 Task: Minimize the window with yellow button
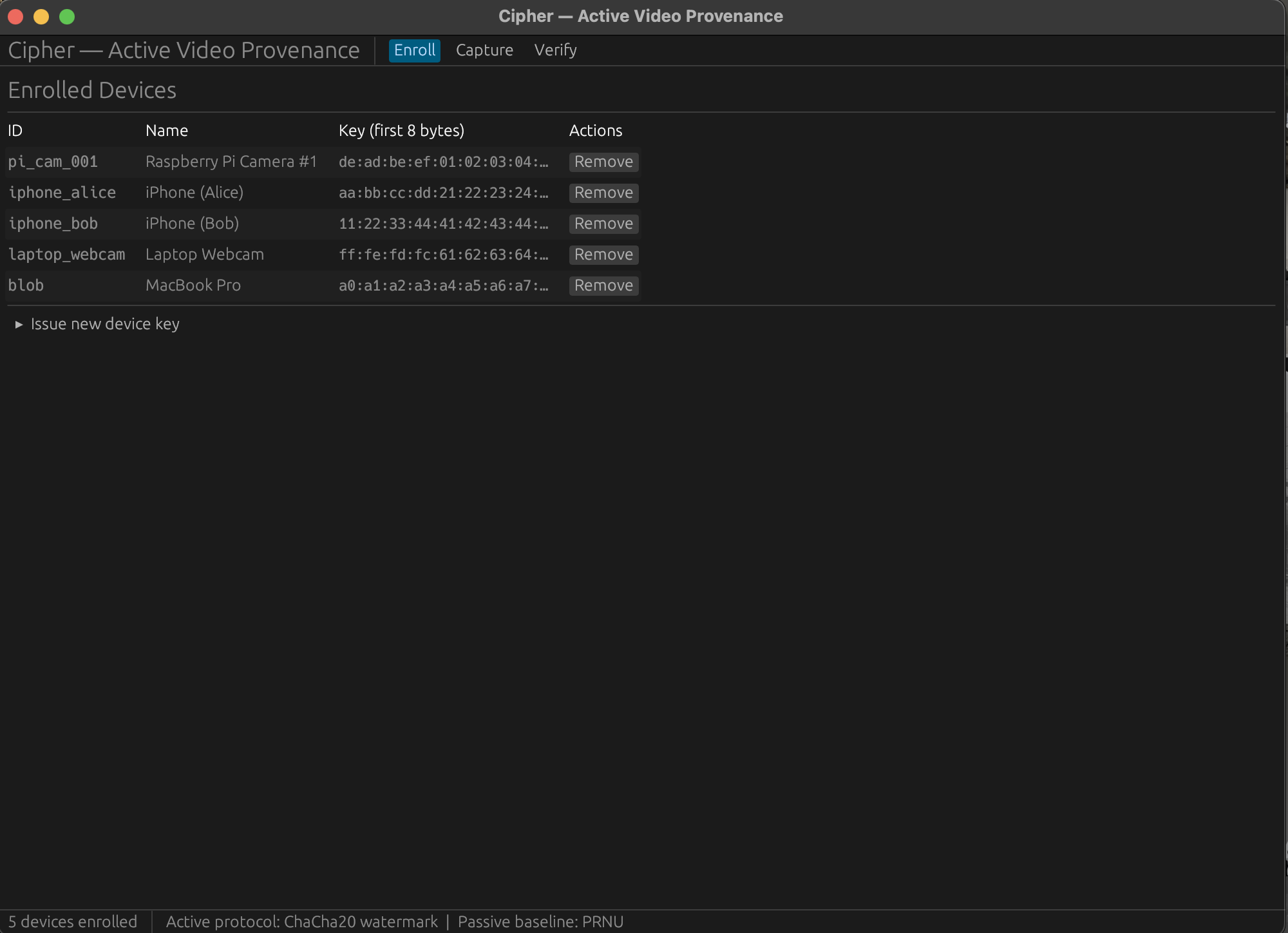[x=41, y=16]
